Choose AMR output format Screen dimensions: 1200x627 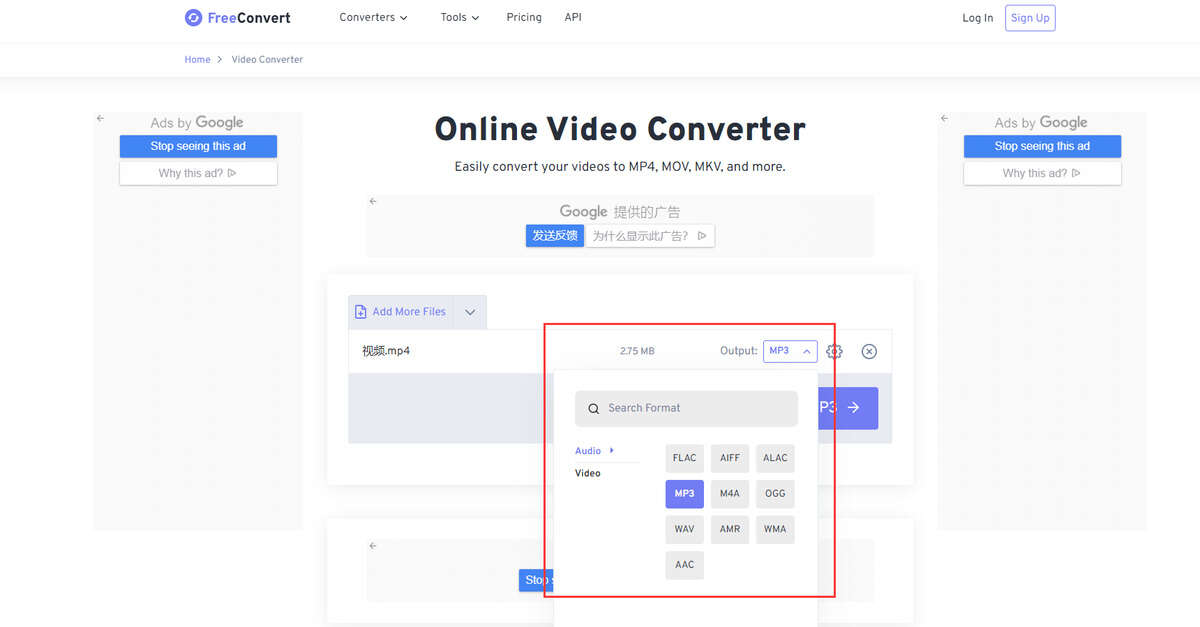pyautogui.click(x=730, y=529)
